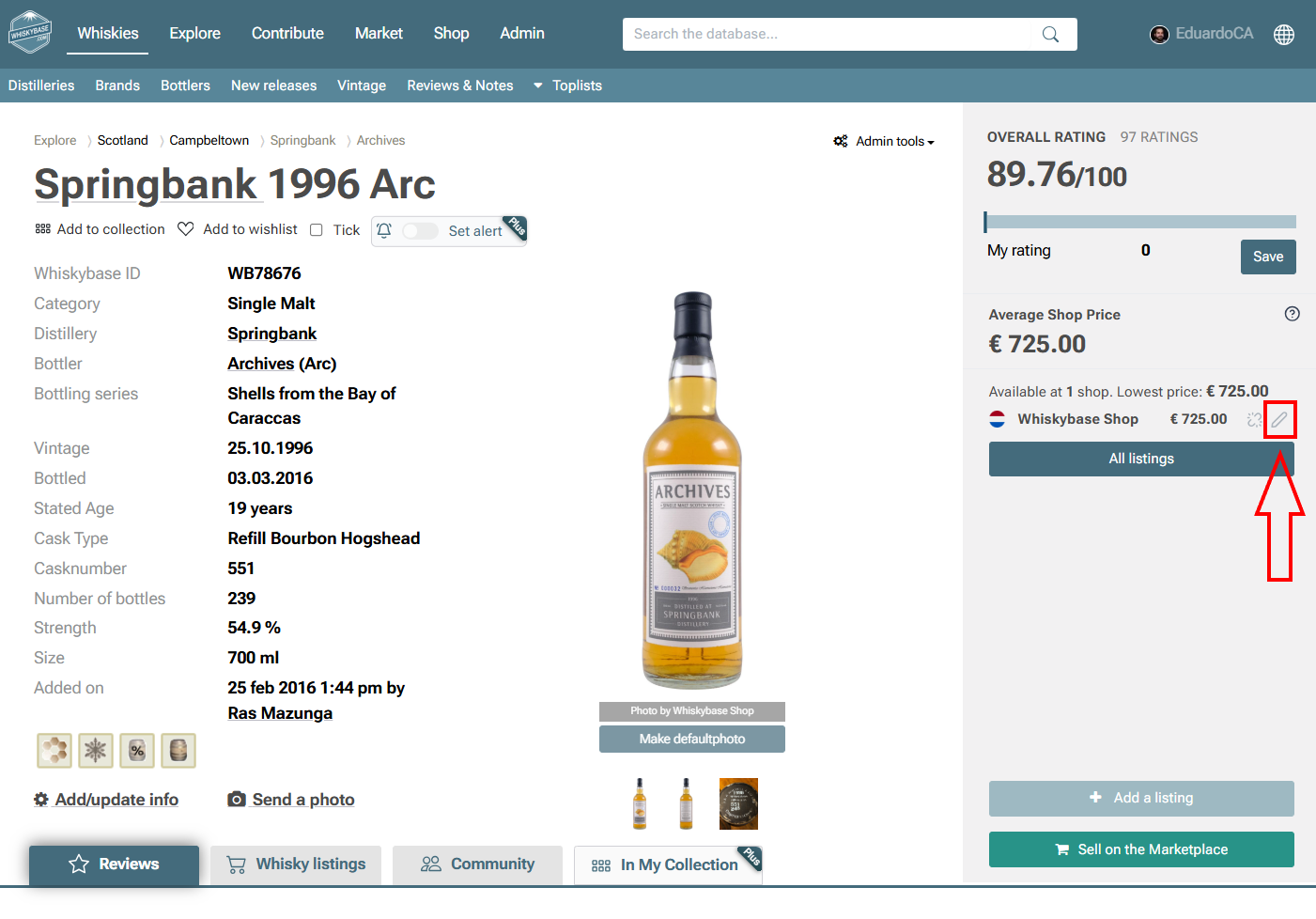This screenshot has height=919, width=1316.
Task: Click the Admin tools gears icon
Action: pyautogui.click(x=841, y=141)
